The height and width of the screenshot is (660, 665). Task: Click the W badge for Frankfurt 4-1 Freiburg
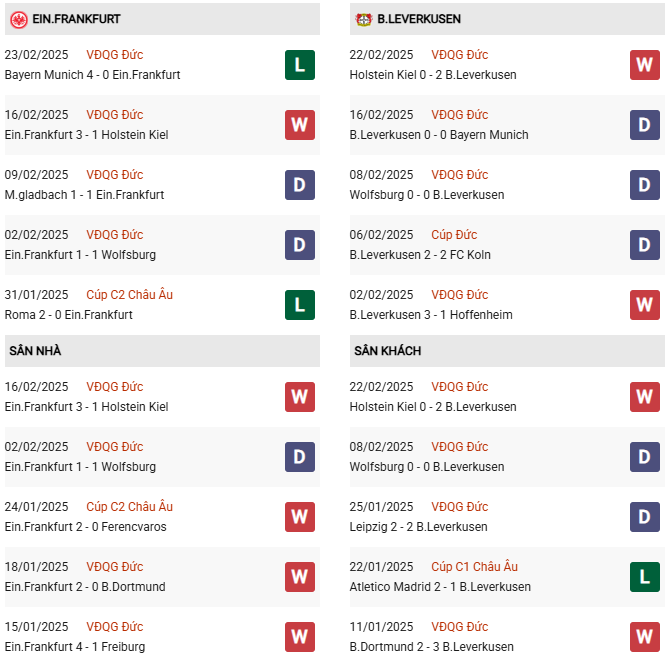[299, 637]
